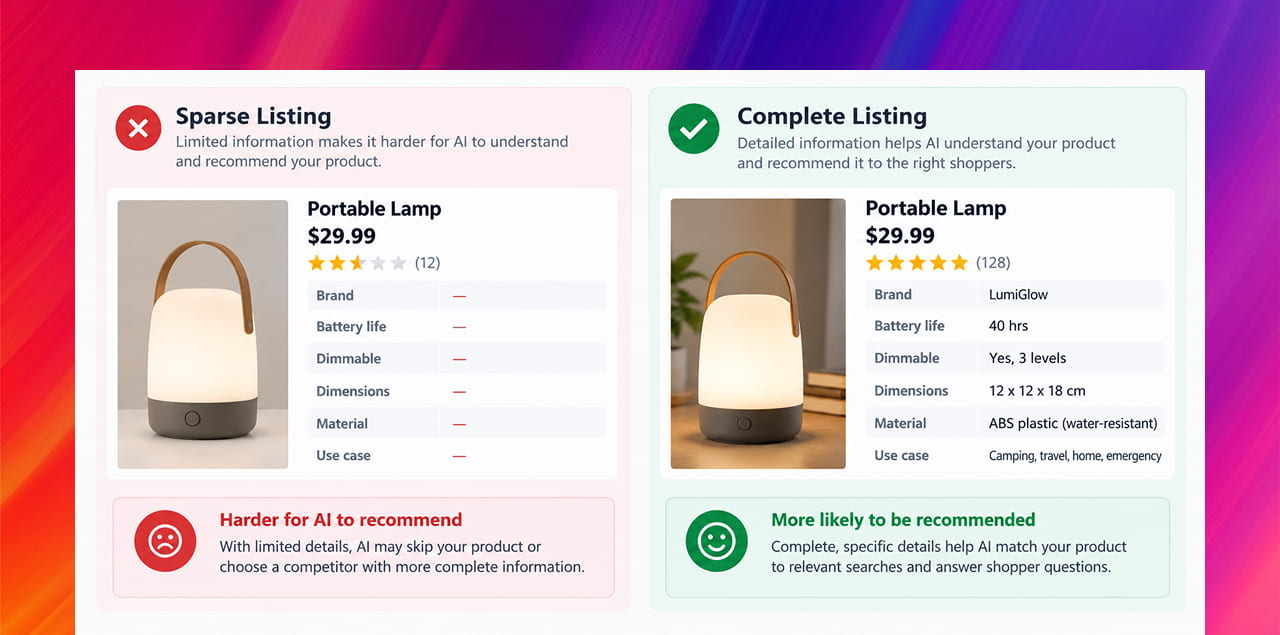Click the $29.99 price in complete listing

pos(900,236)
